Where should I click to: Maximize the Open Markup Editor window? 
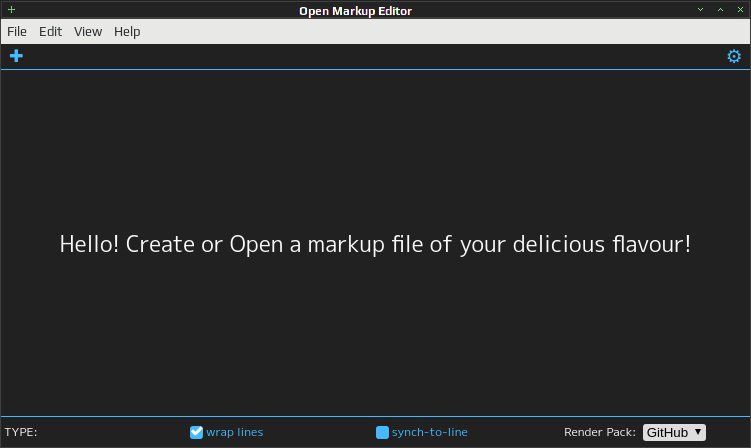[720, 10]
